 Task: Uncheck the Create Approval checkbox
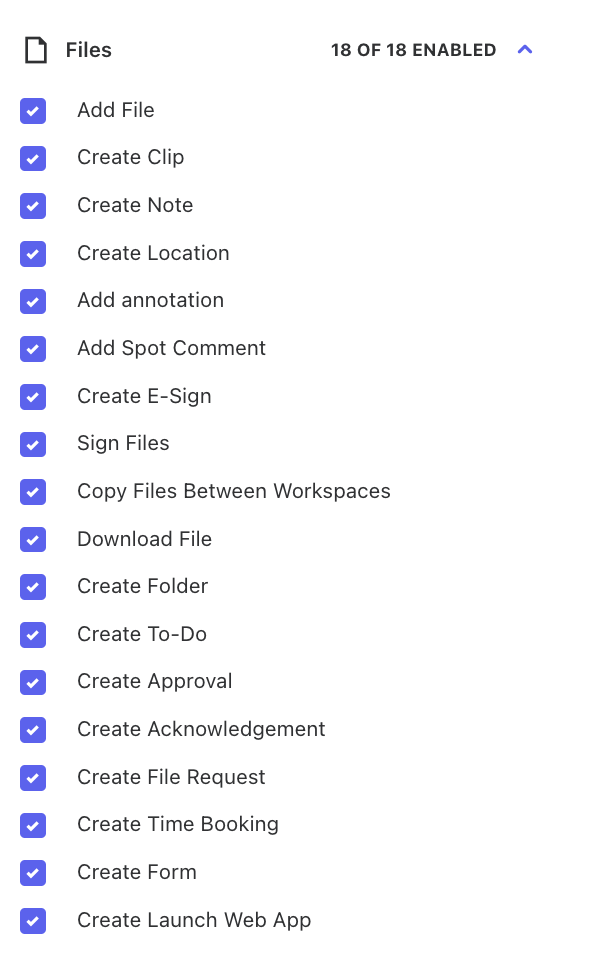[x=33, y=682]
